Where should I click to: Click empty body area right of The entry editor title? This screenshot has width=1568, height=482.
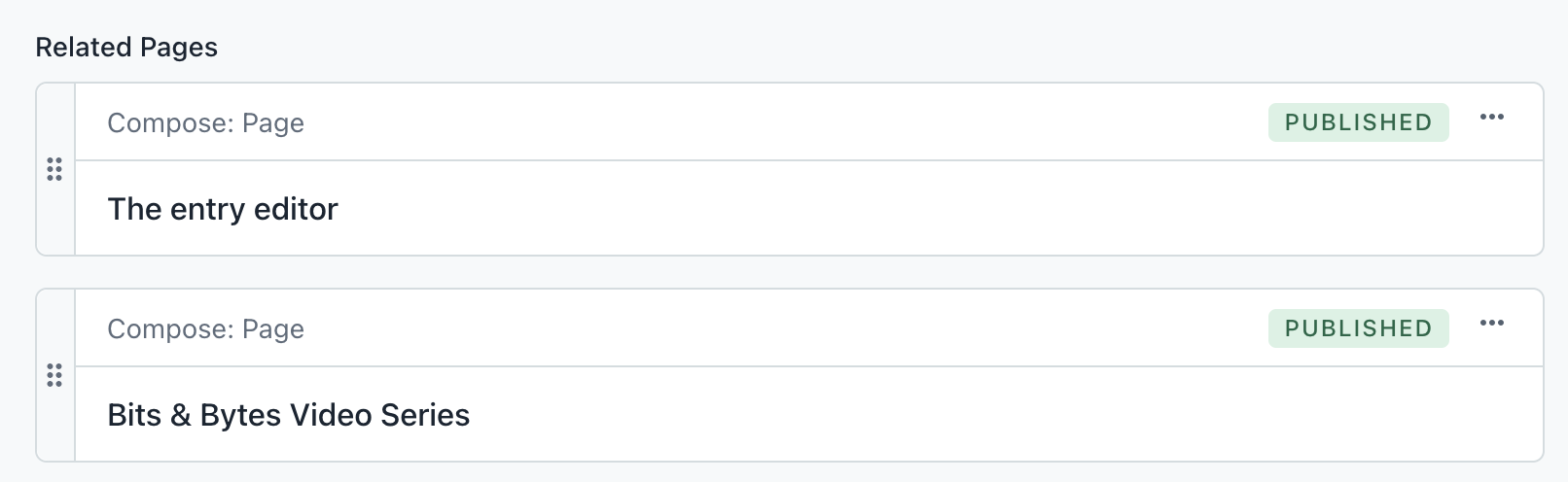[875, 209]
